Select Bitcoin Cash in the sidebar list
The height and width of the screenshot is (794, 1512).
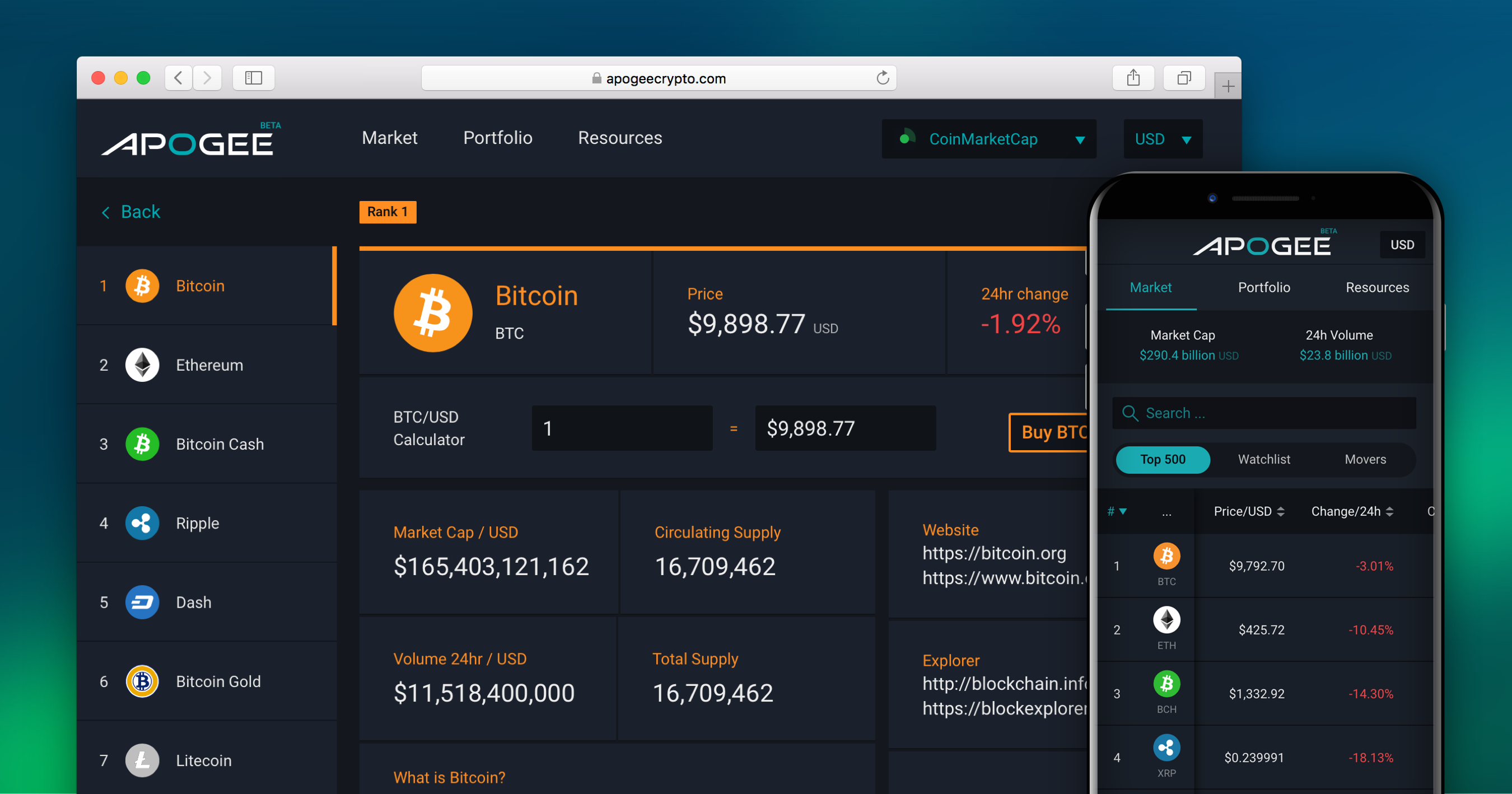(207, 444)
